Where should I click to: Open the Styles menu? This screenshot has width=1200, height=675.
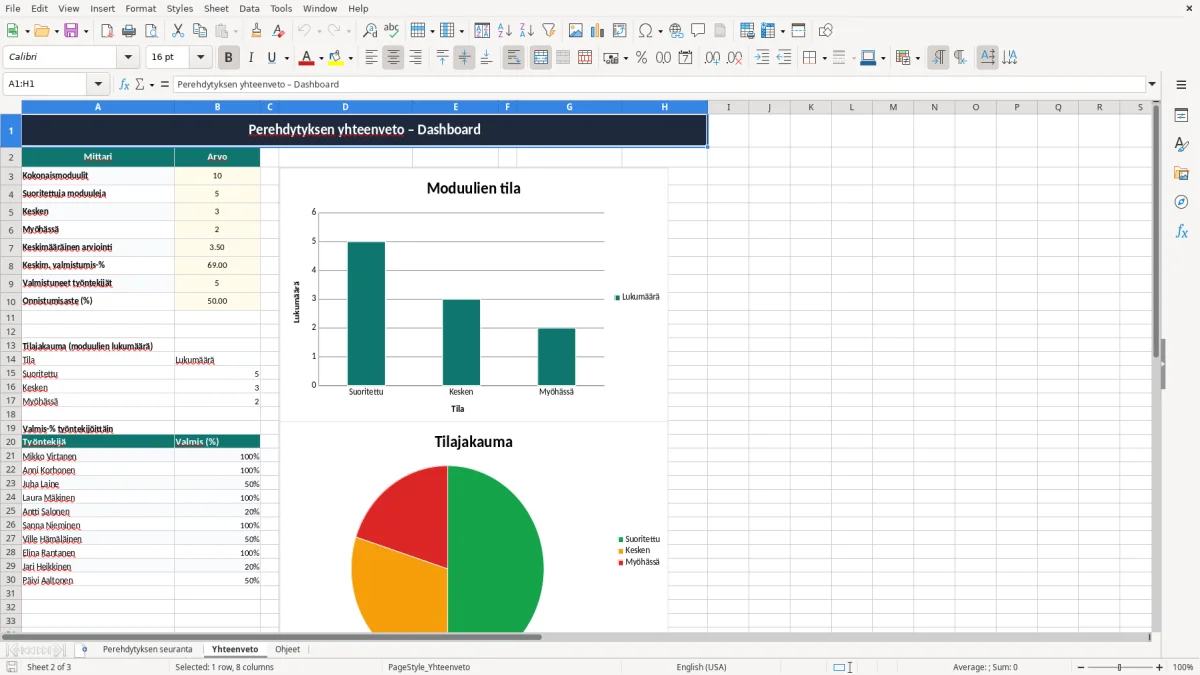click(x=180, y=8)
